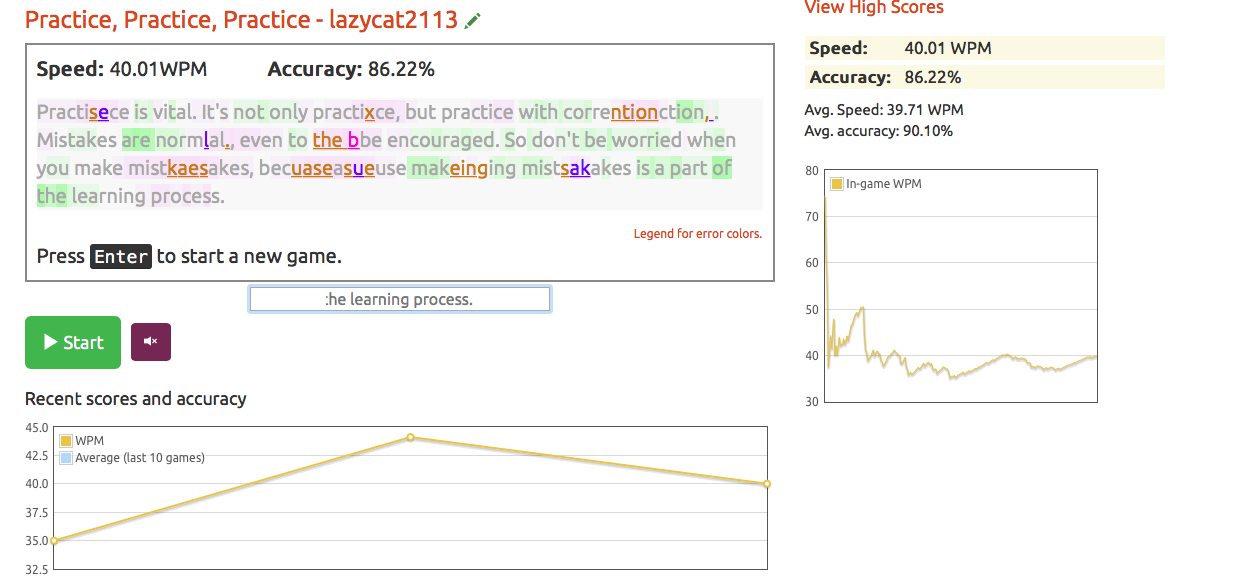Focus the typing input field
1238x580 pixels.
coord(399,299)
